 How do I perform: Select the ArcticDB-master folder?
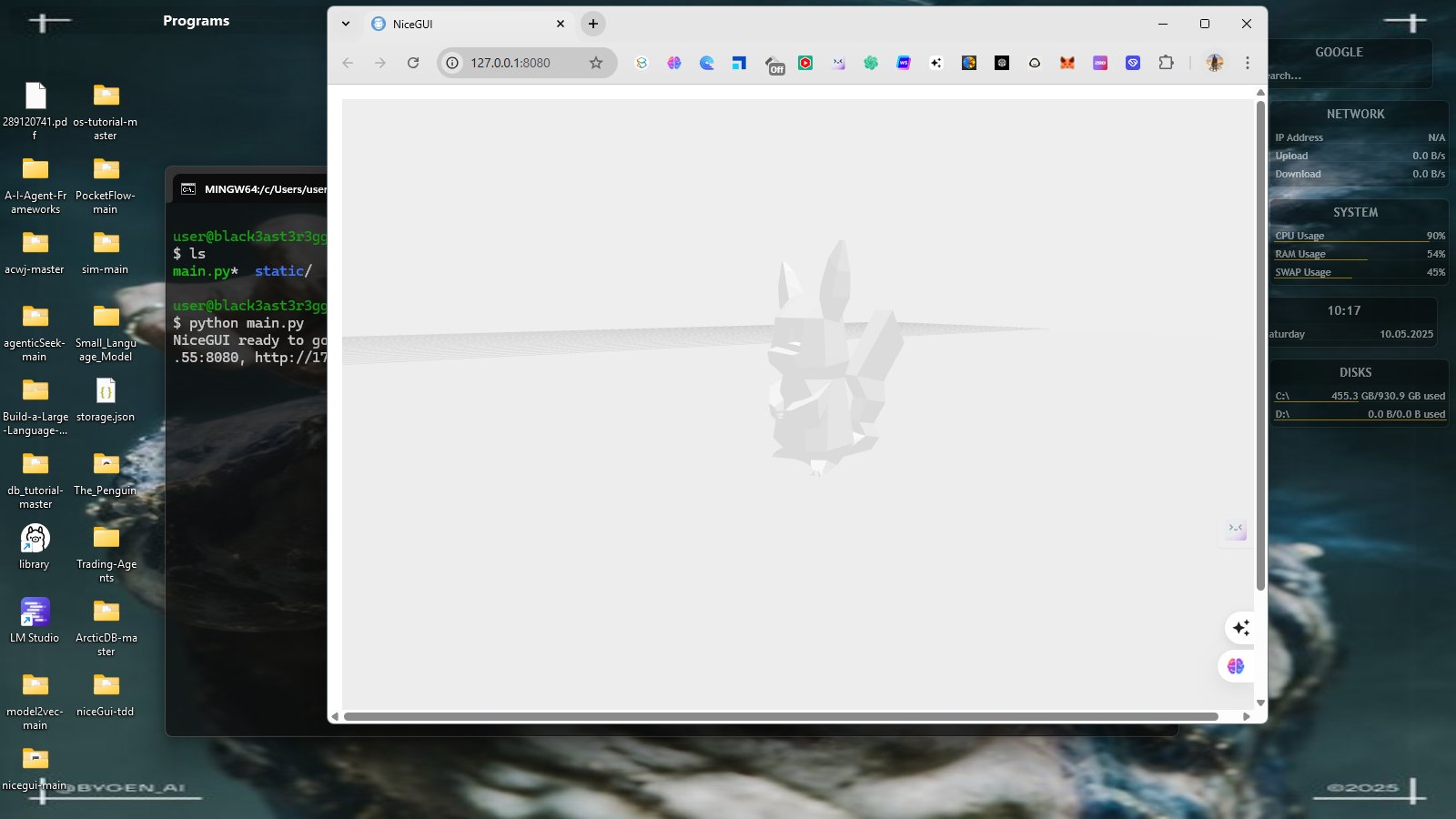106,628
